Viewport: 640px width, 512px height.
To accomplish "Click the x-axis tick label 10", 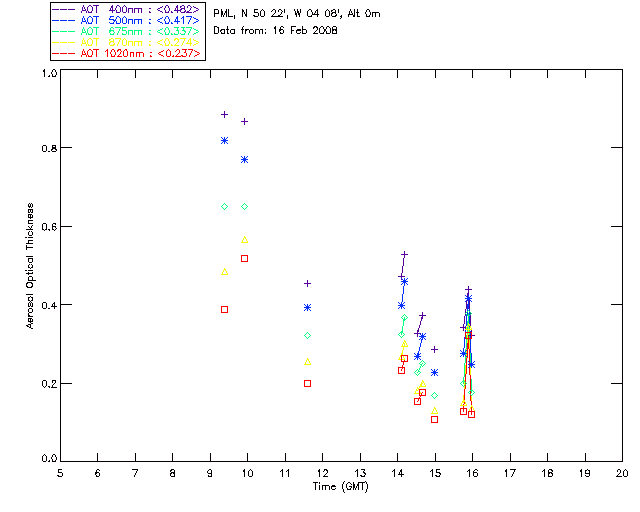I will (x=247, y=473).
